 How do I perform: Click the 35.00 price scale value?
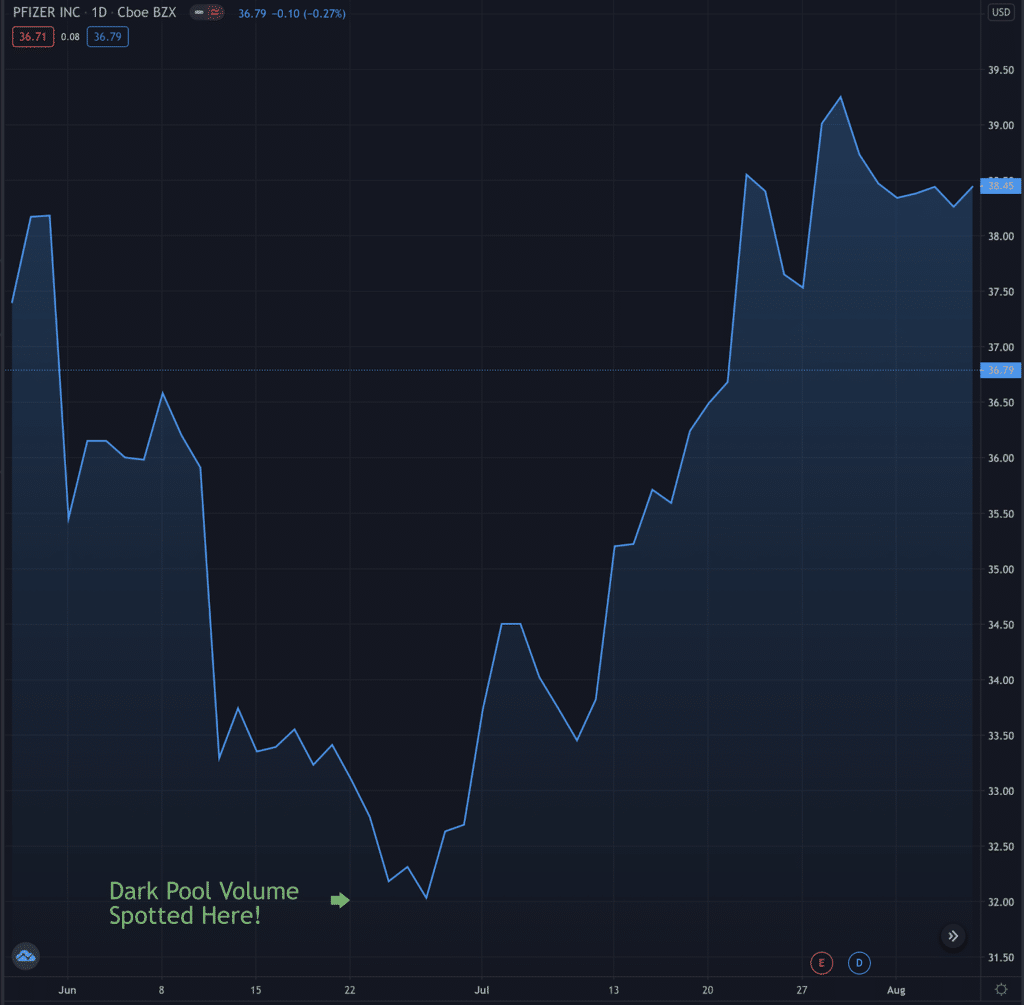point(1000,569)
